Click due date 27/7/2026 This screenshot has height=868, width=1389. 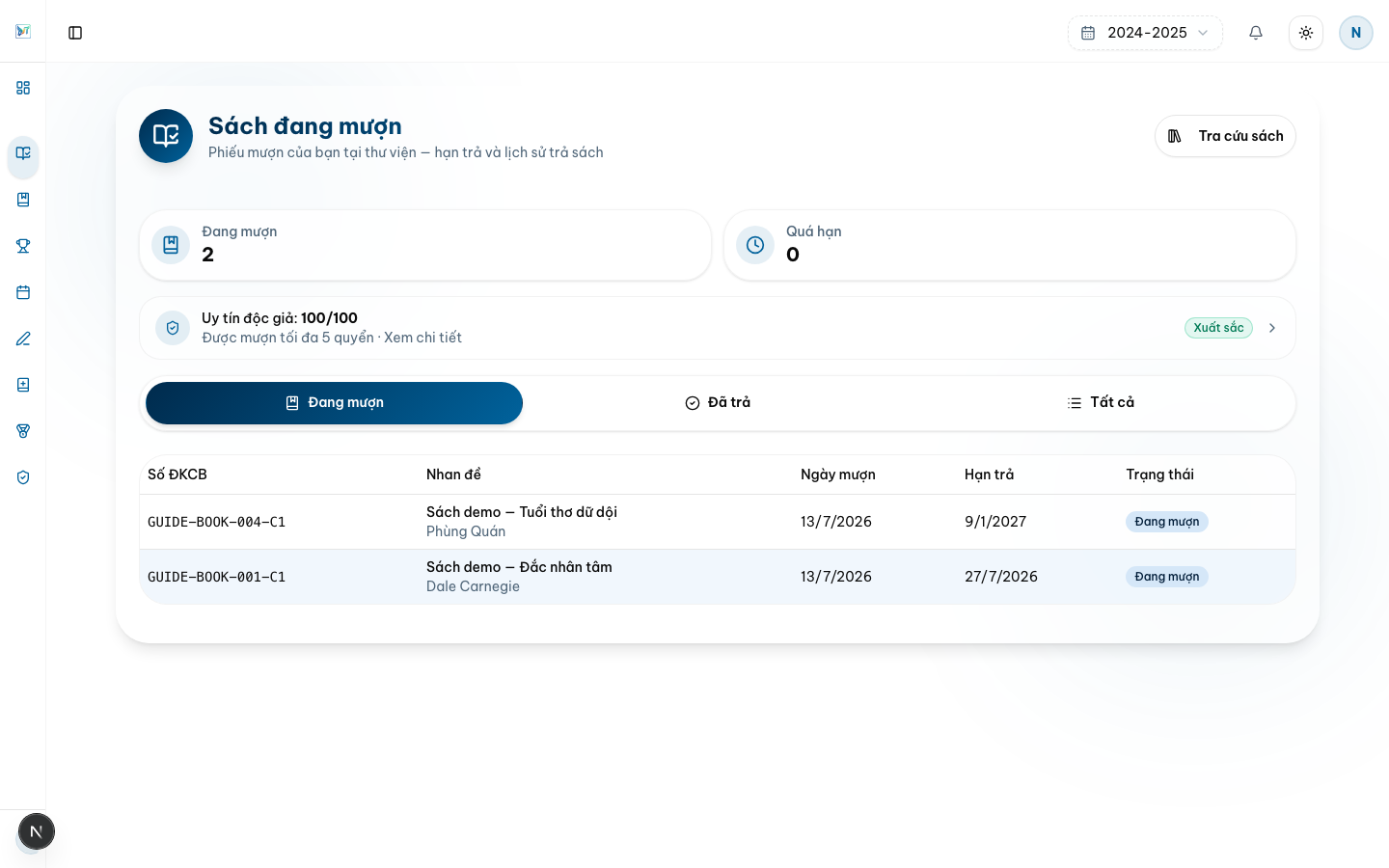coord(1001,577)
